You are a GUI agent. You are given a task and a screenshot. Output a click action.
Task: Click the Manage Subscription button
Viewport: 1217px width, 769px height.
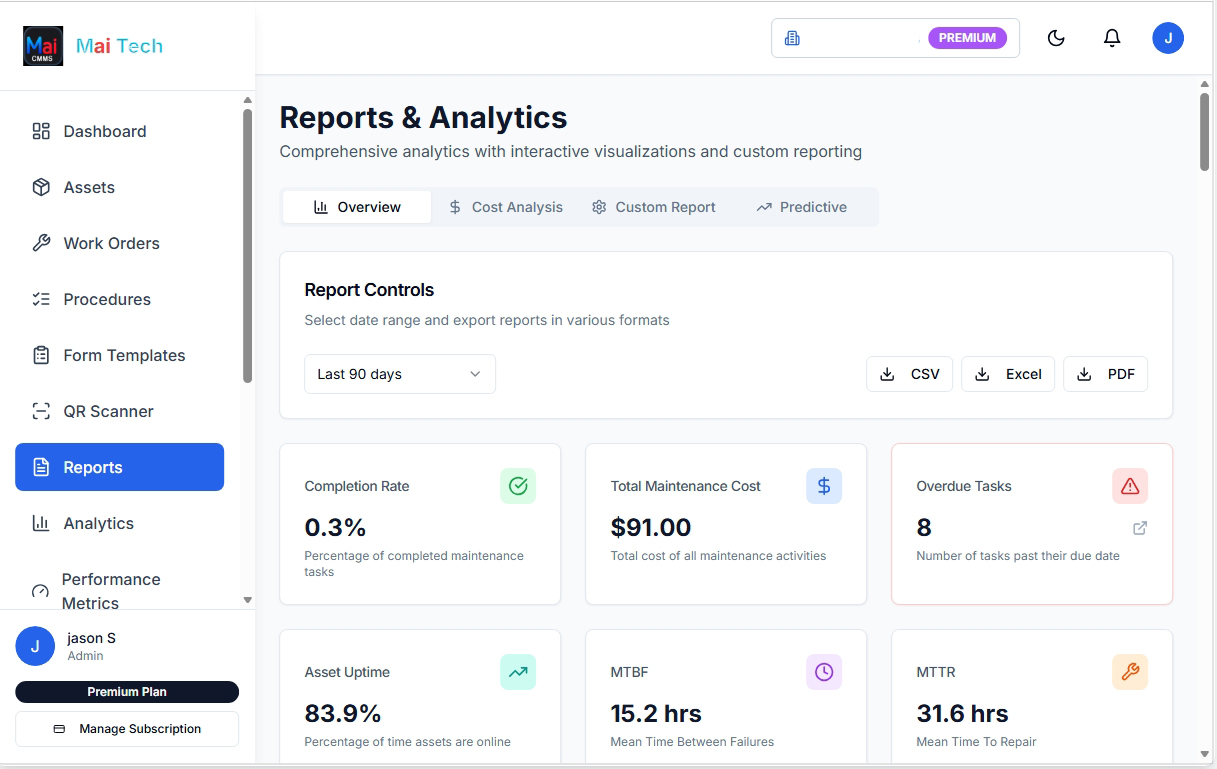click(x=127, y=728)
